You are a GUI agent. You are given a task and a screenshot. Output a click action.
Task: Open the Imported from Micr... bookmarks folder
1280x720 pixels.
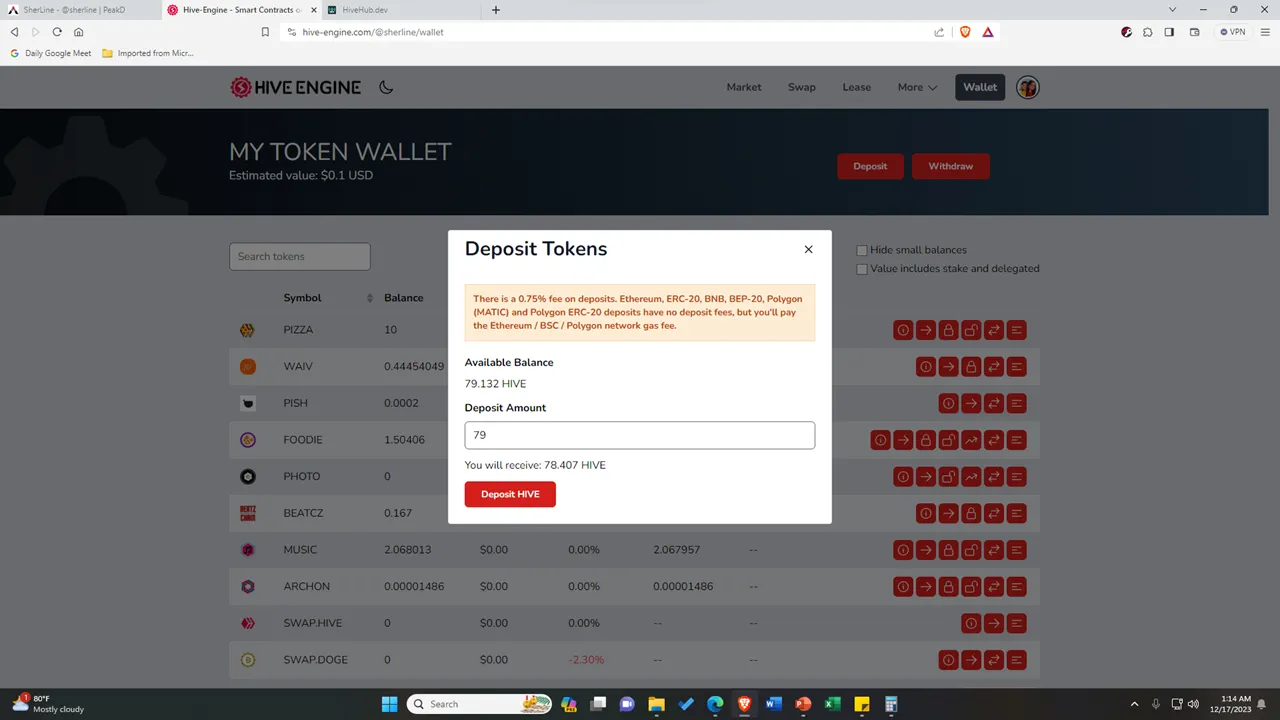click(148, 53)
